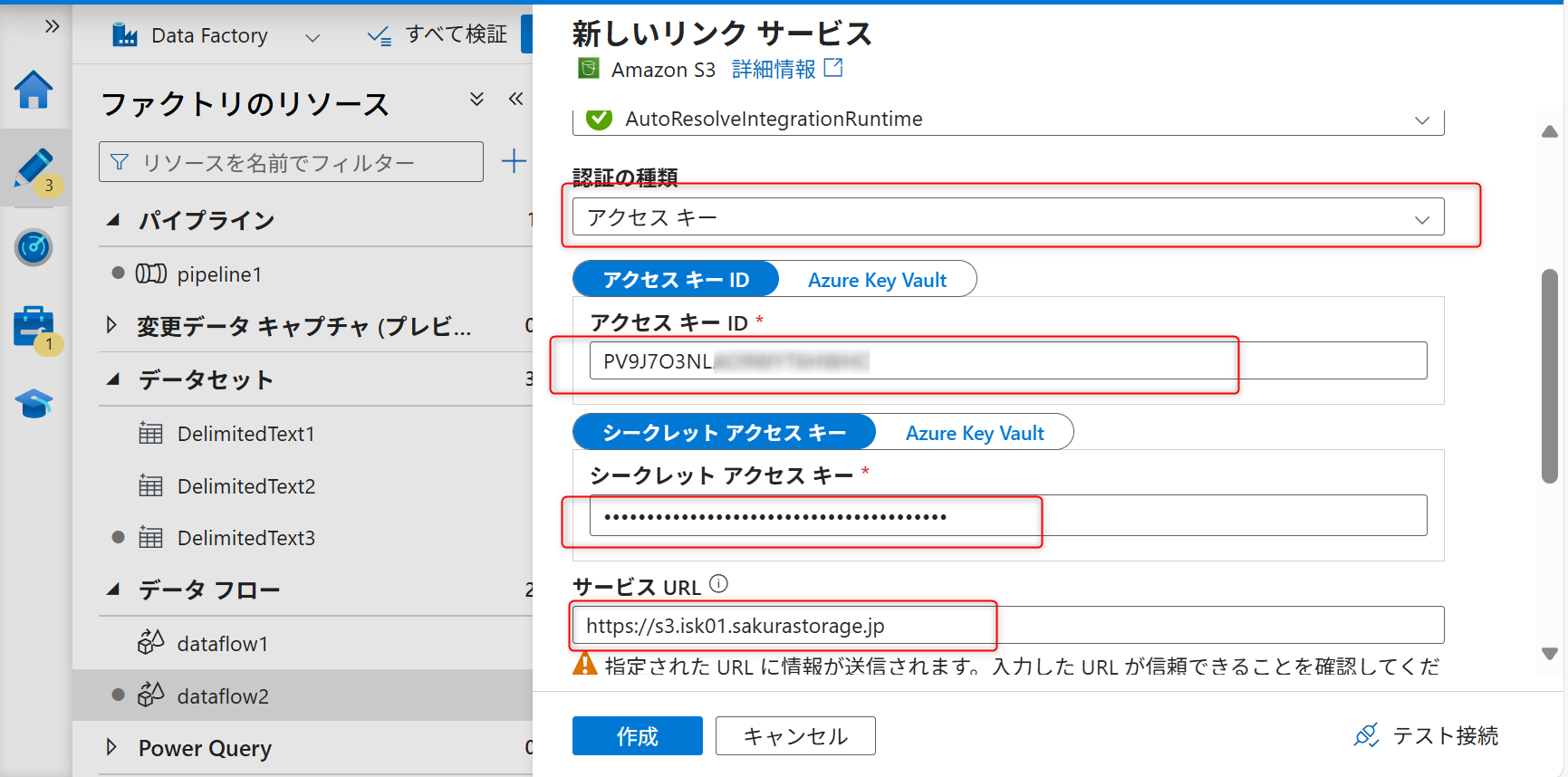Click the filter funnel icon in search box
The width and height of the screenshot is (1568, 777).
pyautogui.click(x=119, y=162)
